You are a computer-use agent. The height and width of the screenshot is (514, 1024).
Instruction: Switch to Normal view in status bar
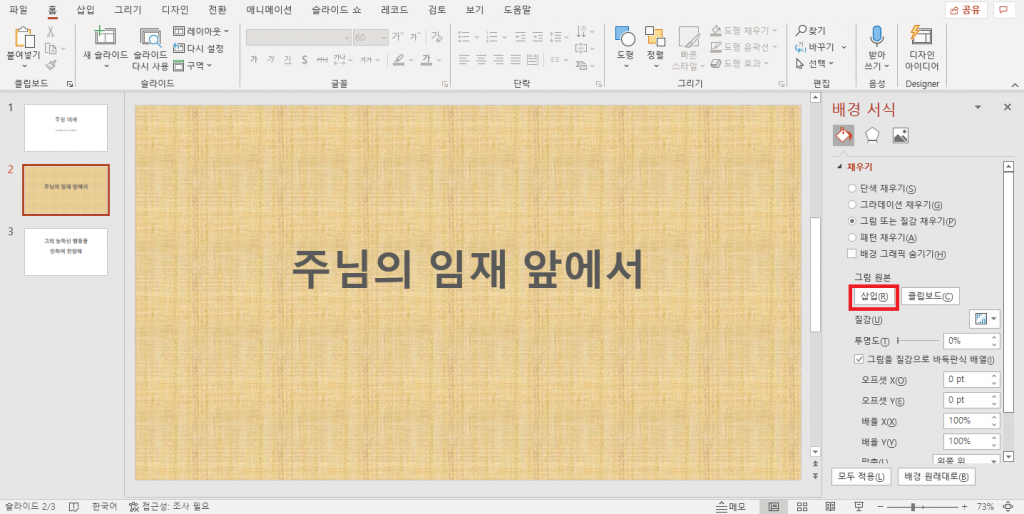(x=774, y=507)
